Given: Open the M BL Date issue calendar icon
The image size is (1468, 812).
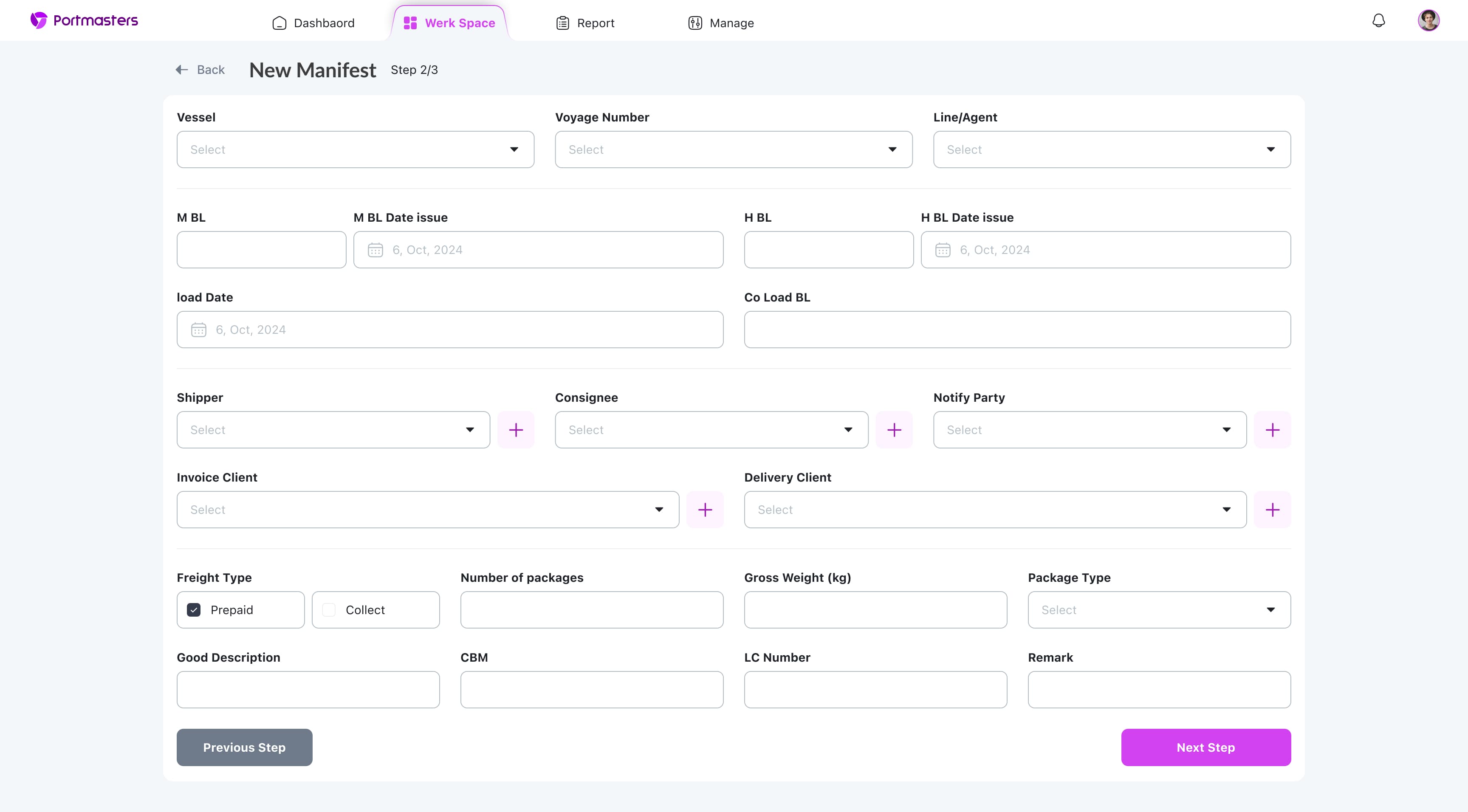Looking at the screenshot, I should [375, 250].
